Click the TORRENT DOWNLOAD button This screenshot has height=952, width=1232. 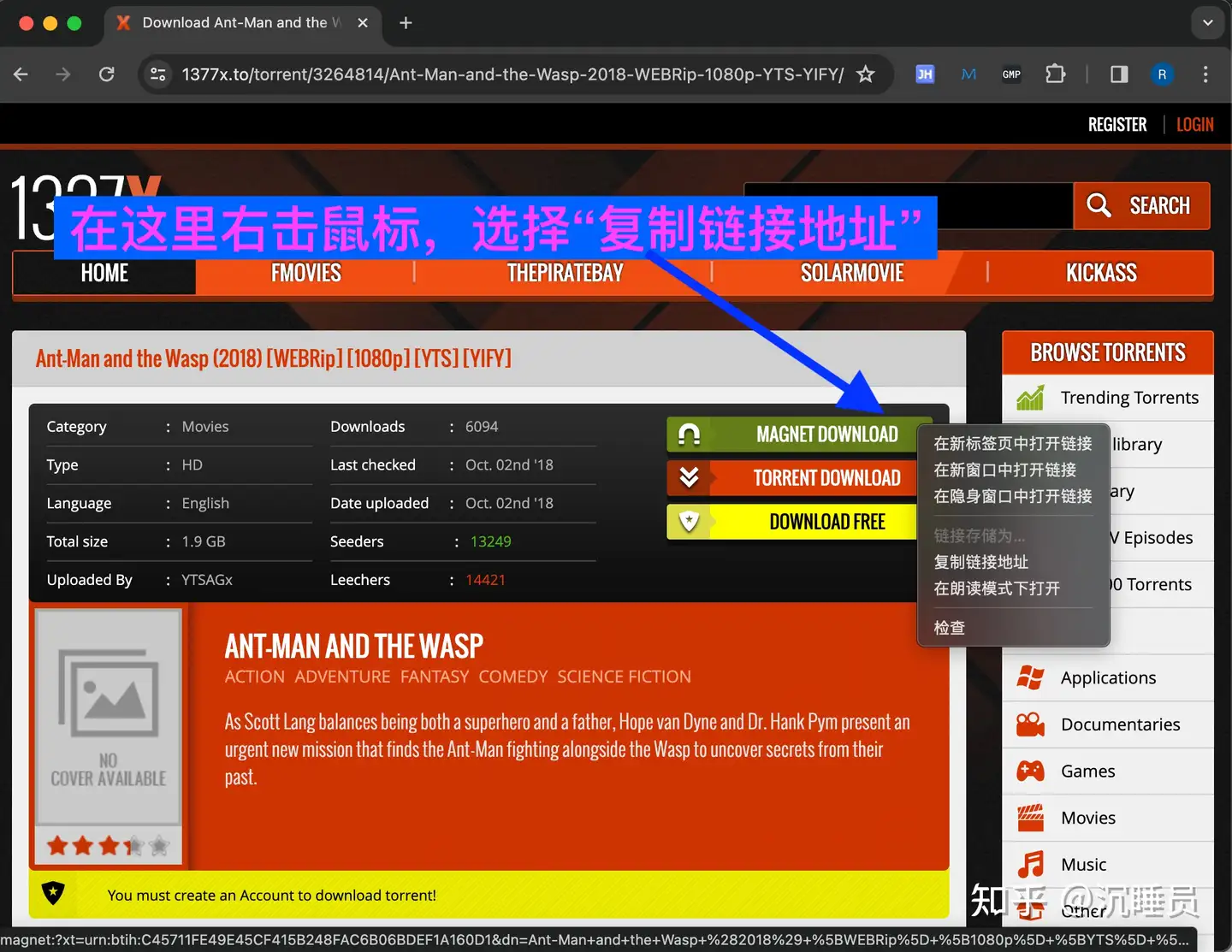click(792, 478)
